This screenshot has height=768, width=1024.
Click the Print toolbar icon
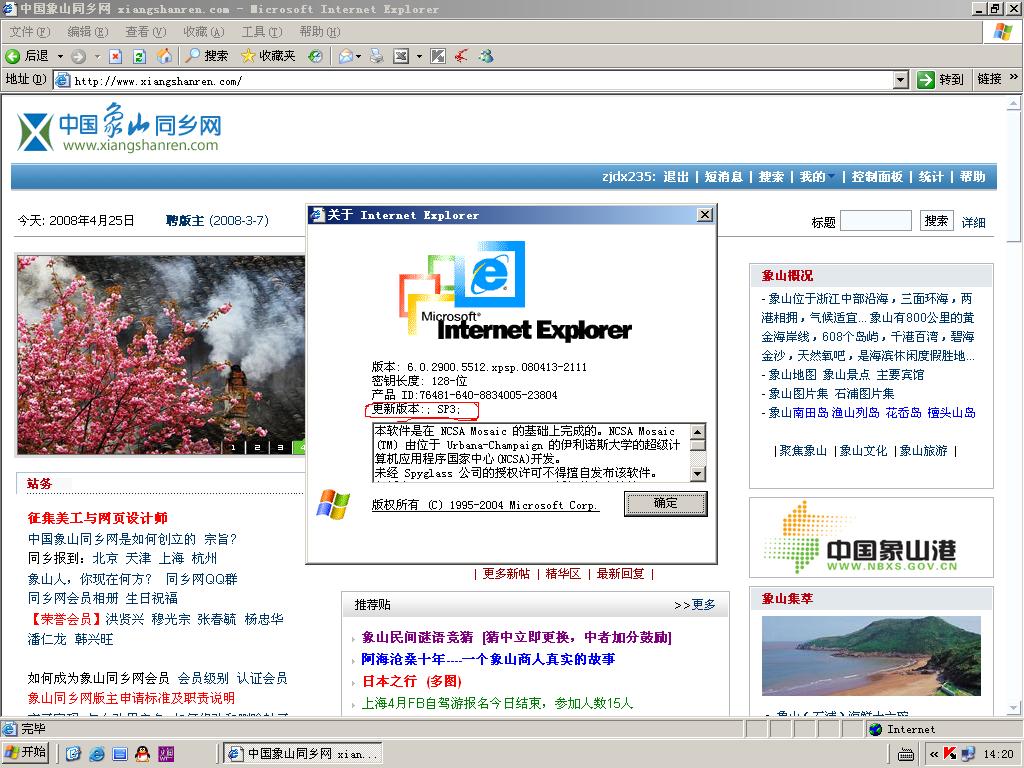(x=377, y=56)
